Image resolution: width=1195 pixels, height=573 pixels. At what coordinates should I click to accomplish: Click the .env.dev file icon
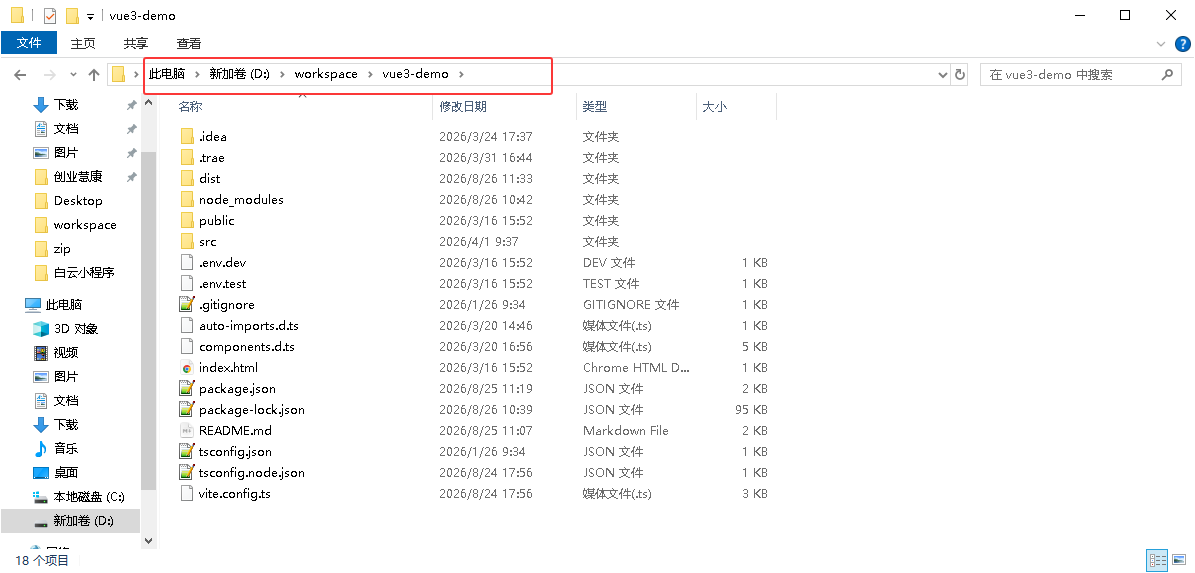coord(187,263)
